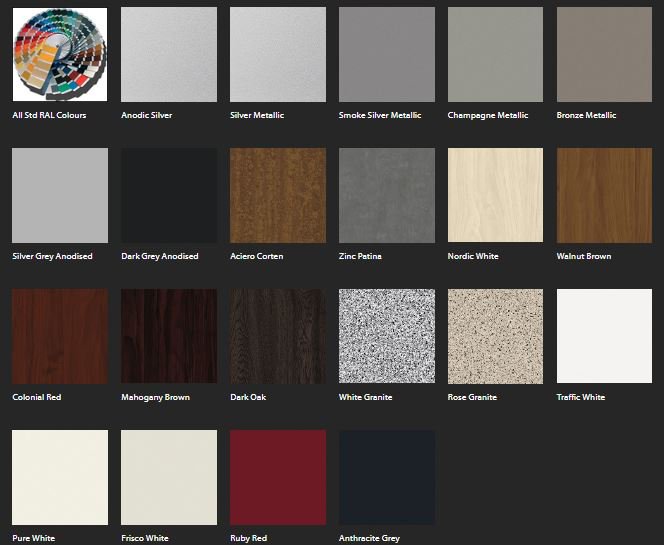Open the All Std RAL Colours fan image

(x=60, y=54)
